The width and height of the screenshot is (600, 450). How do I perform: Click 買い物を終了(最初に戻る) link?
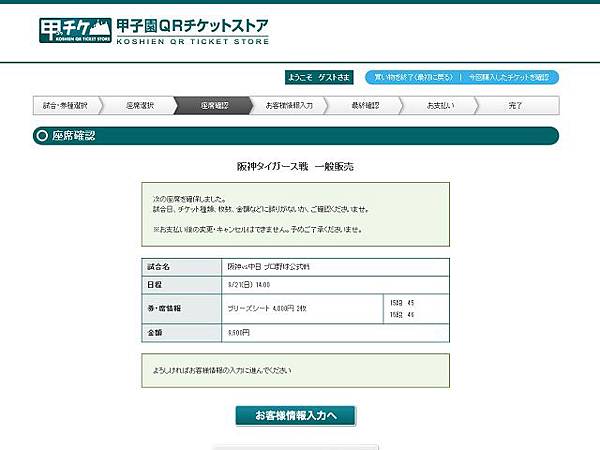(413, 77)
